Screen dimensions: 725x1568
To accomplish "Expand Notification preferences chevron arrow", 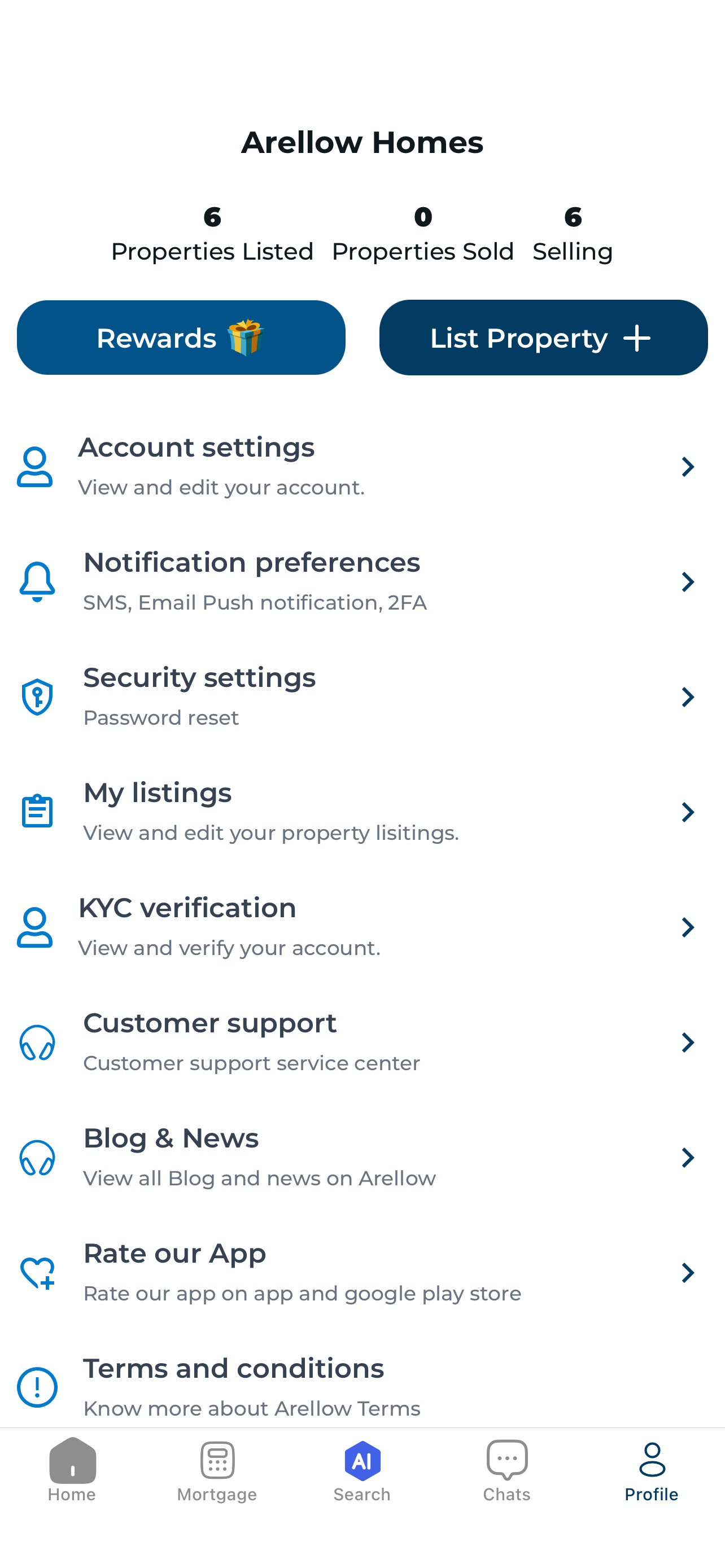I will point(688,582).
